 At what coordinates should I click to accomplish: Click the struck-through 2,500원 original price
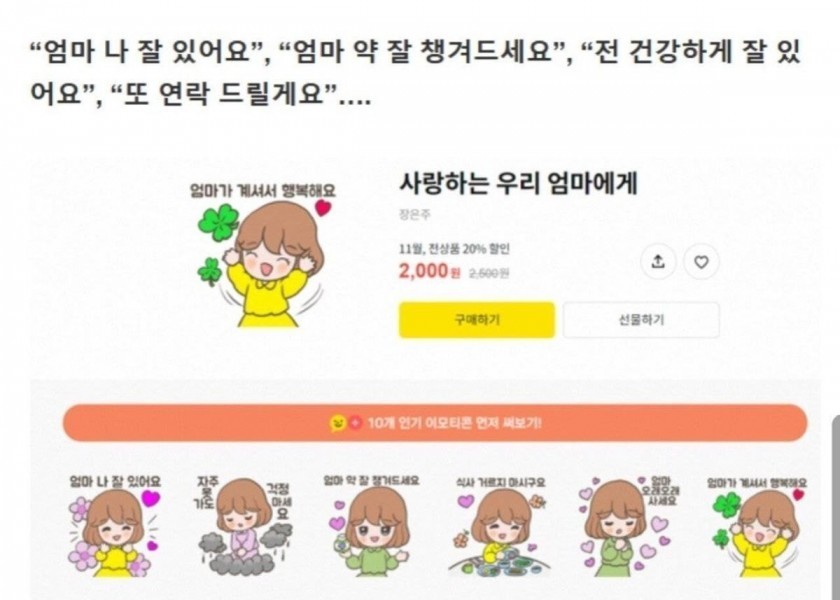click(x=489, y=273)
